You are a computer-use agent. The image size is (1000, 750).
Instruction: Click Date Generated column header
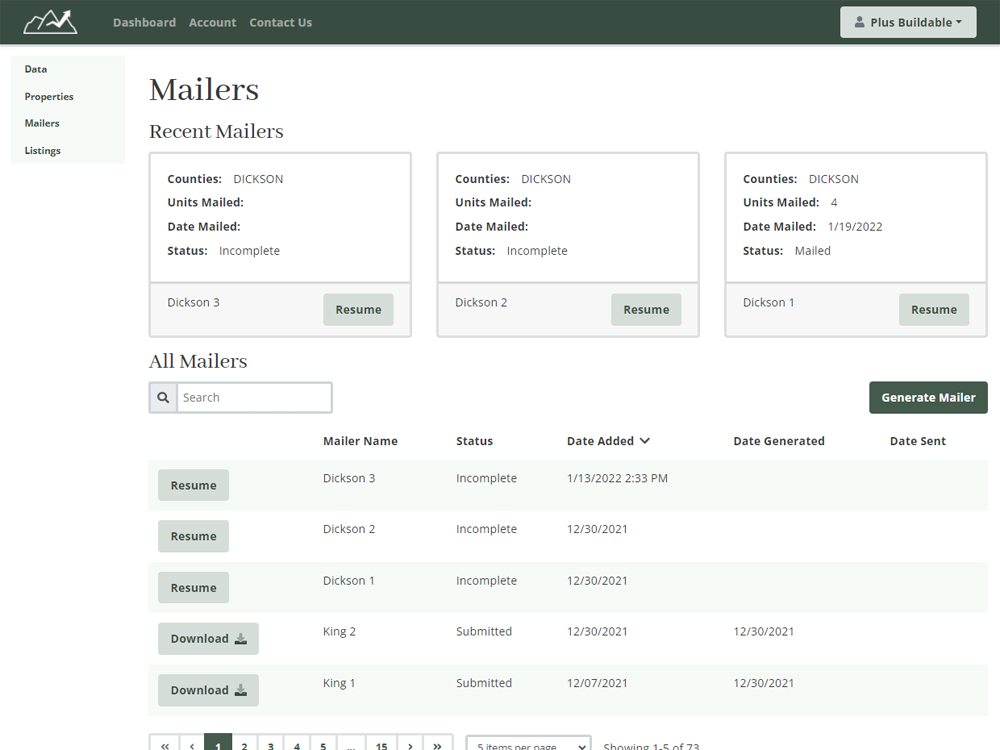[779, 441]
